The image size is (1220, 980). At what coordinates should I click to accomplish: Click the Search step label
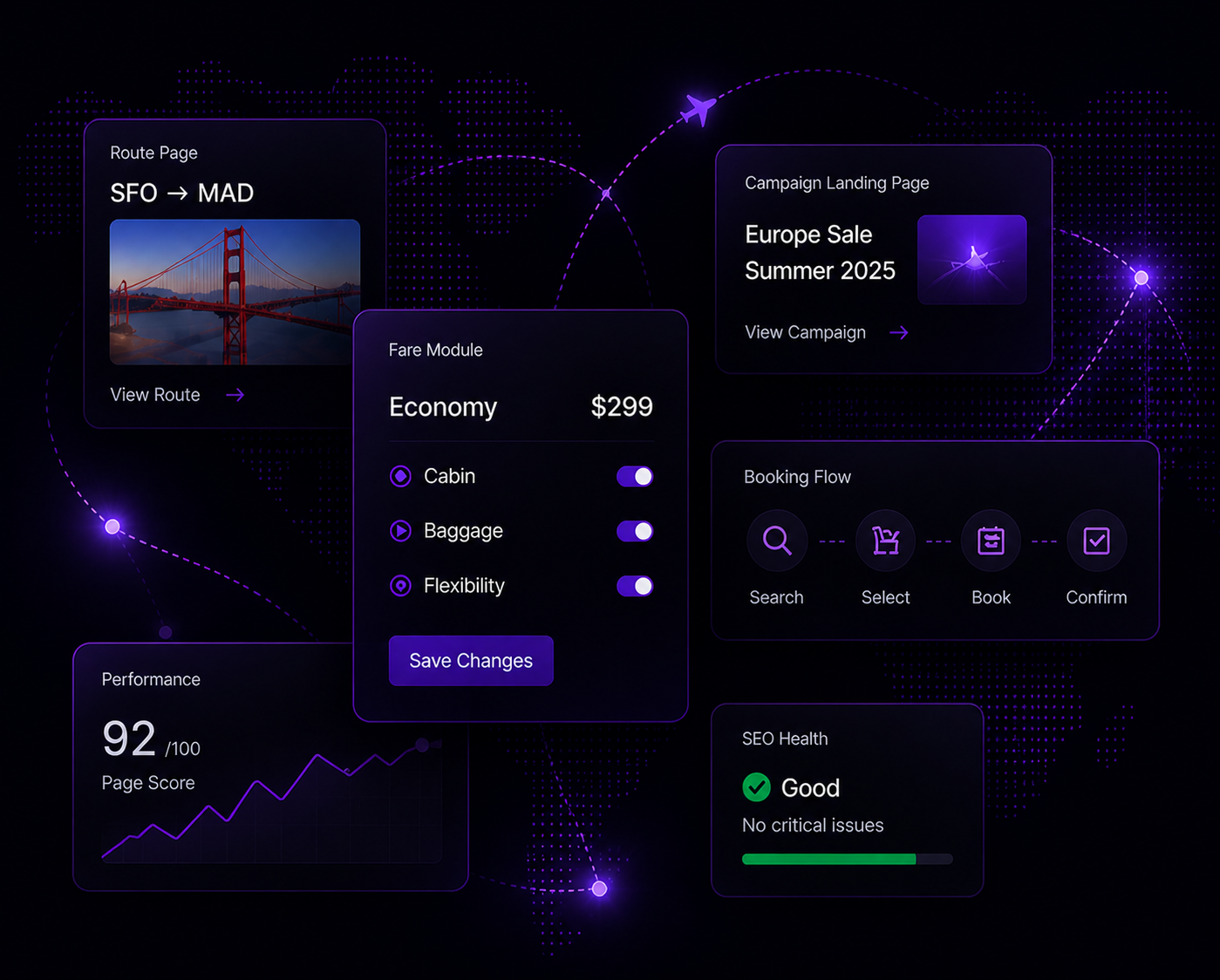coord(776,597)
